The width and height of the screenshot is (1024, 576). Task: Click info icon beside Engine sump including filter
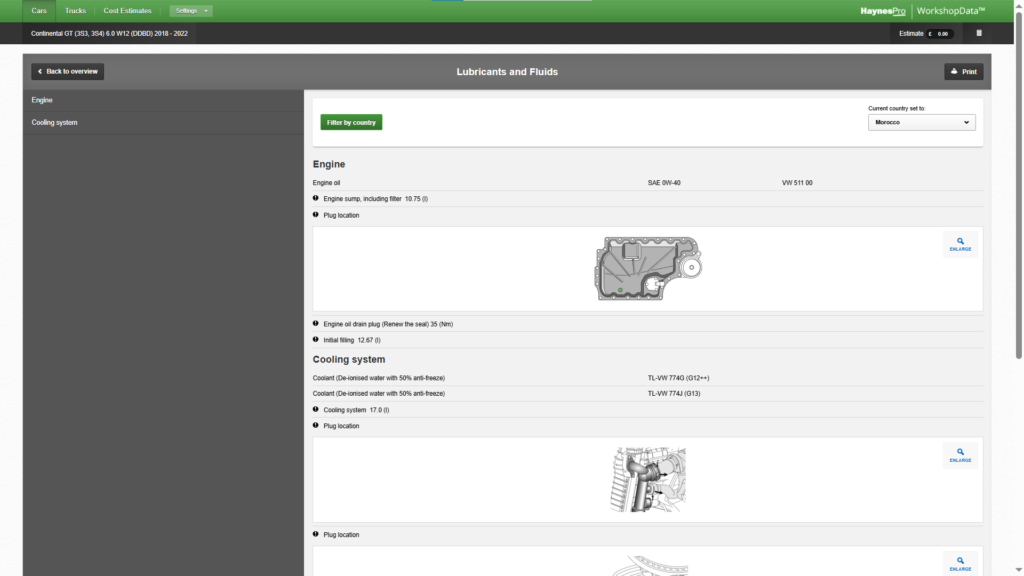pos(315,198)
